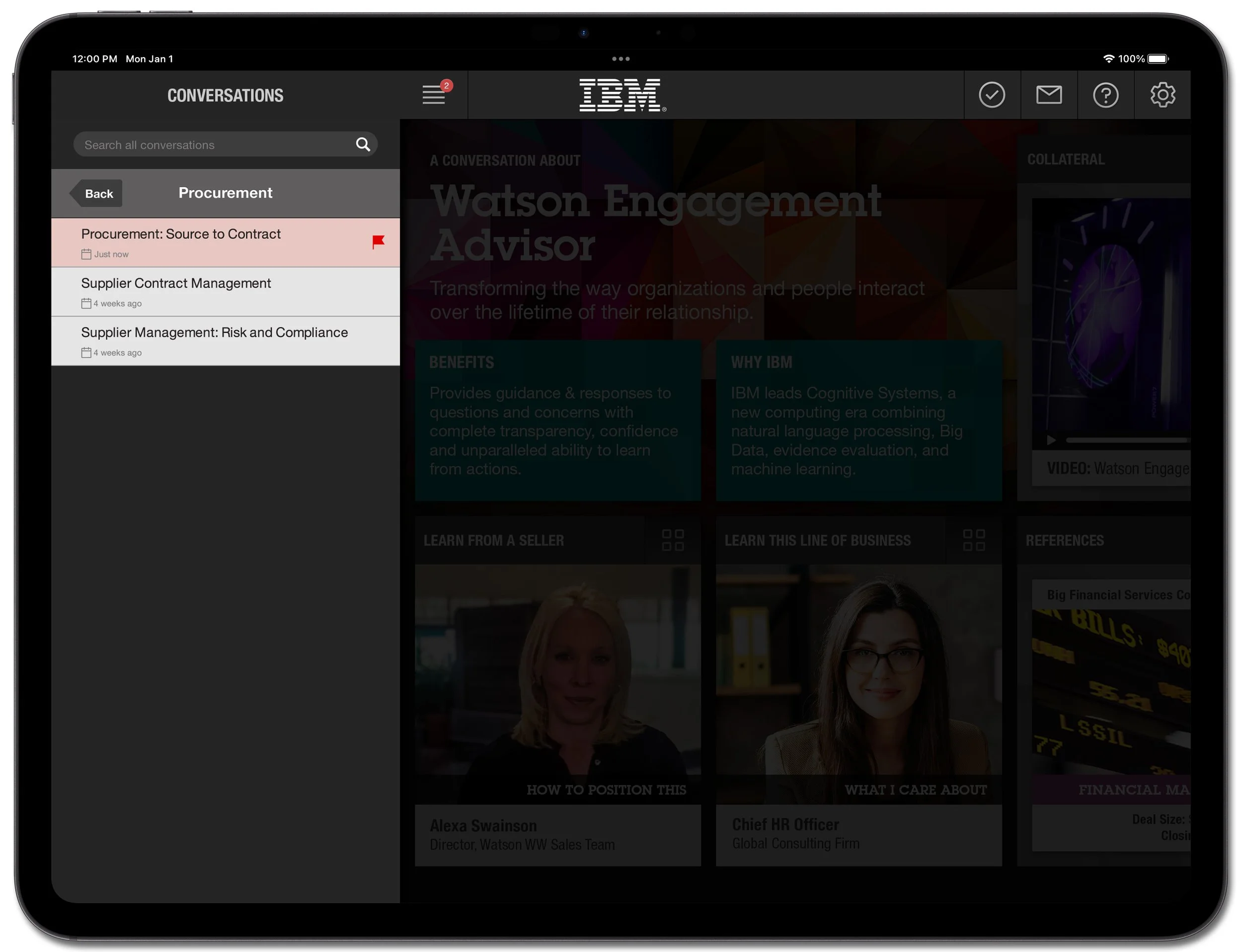This screenshot has width=1242, height=952.
Task: Toggle the red flag on Source to Contract
Action: 378,242
